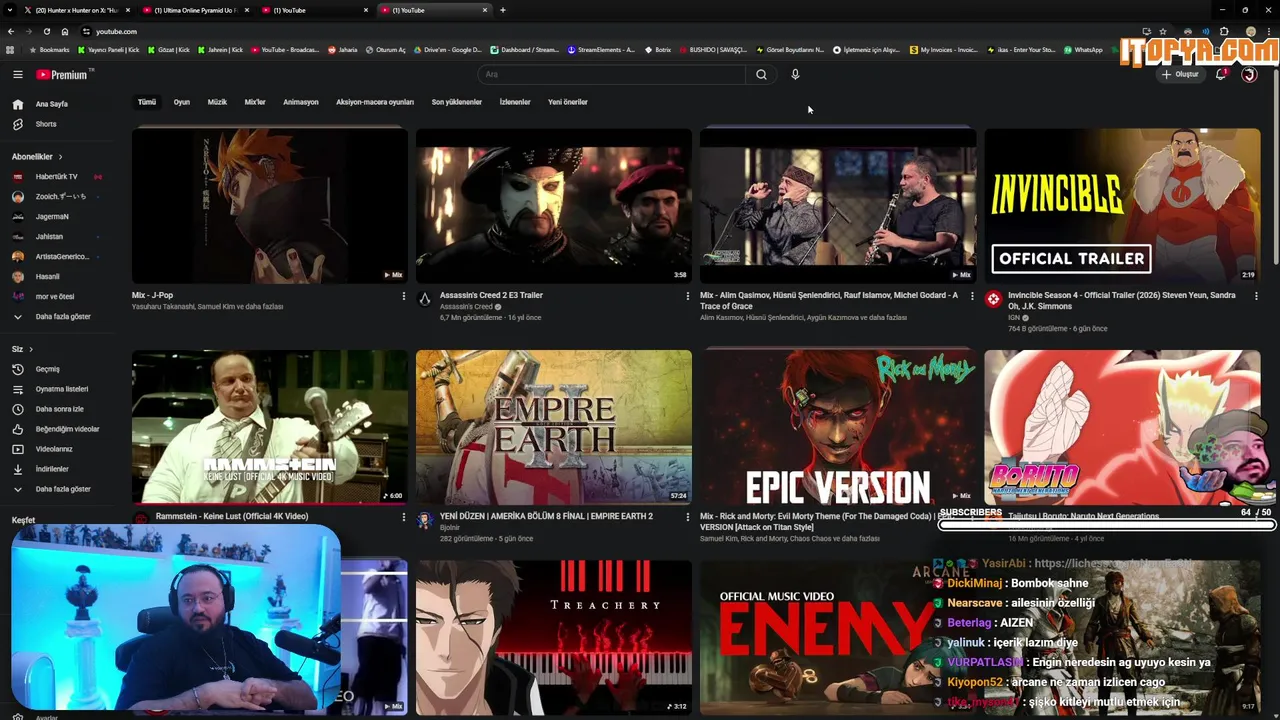Open options for Empire Earth 2 video

[x=687, y=517]
